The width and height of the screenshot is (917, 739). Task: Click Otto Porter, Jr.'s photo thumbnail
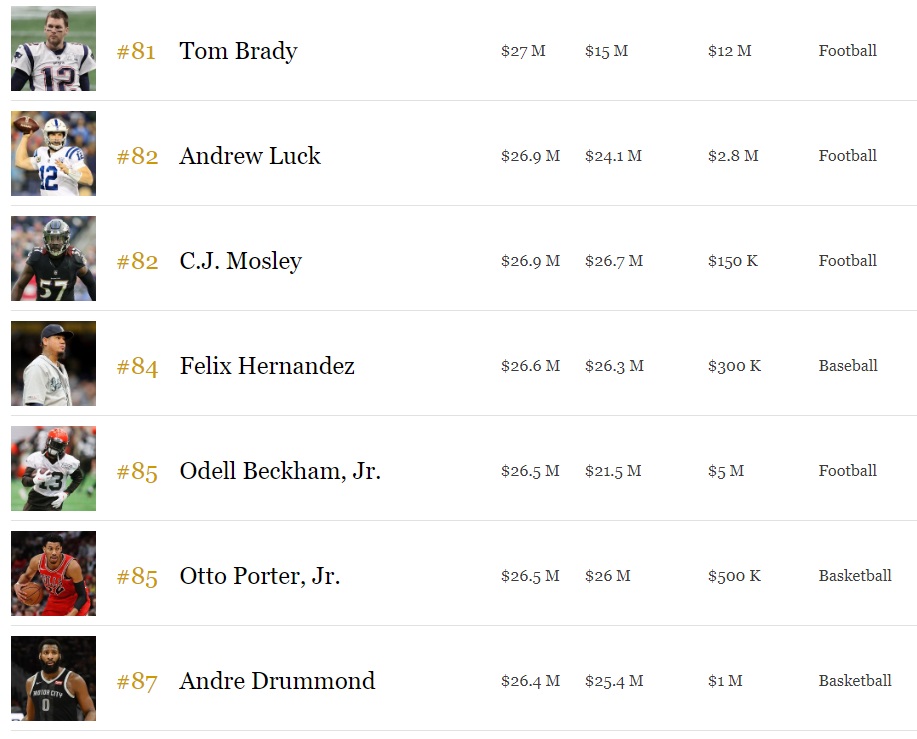[x=53, y=574]
